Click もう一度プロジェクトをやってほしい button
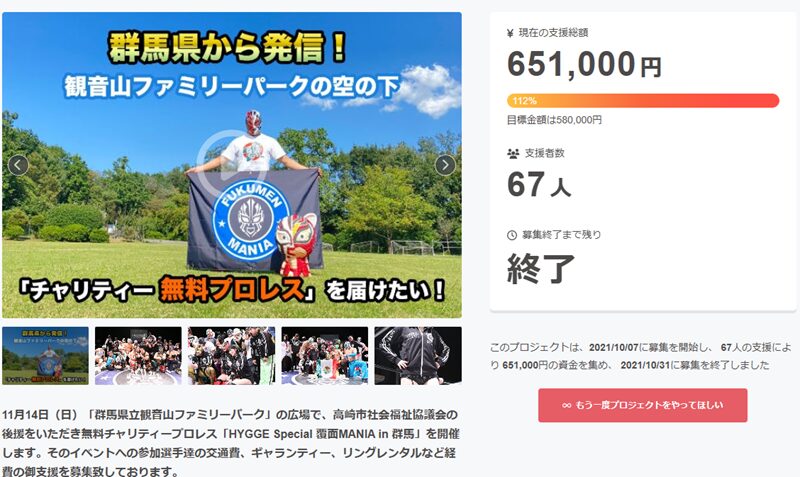Image resolution: width=800 pixels, height=477 pixels. [643, 405]
